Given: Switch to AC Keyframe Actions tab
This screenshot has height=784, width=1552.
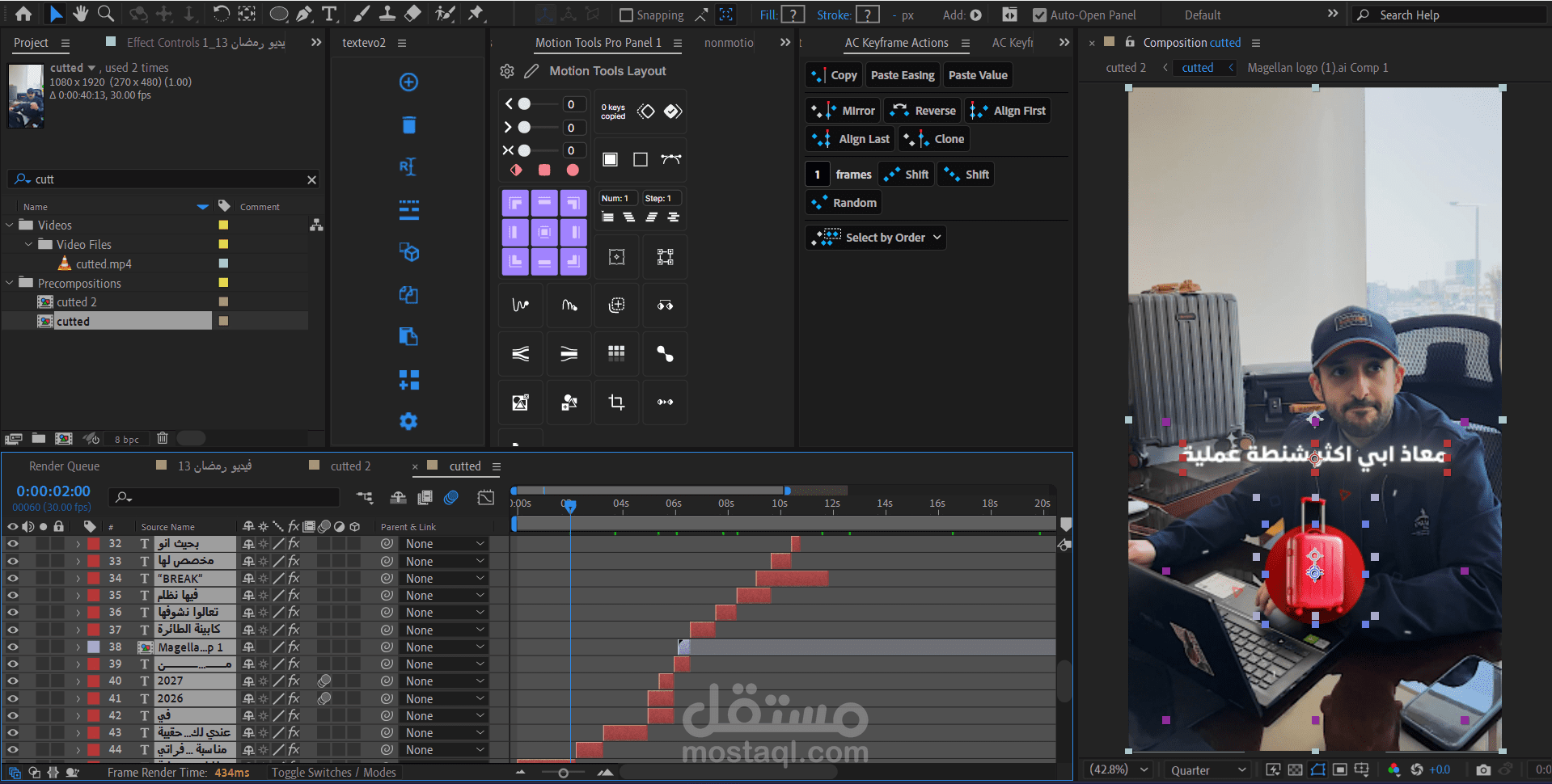Looking at the screenshot, I should point(897,43).
